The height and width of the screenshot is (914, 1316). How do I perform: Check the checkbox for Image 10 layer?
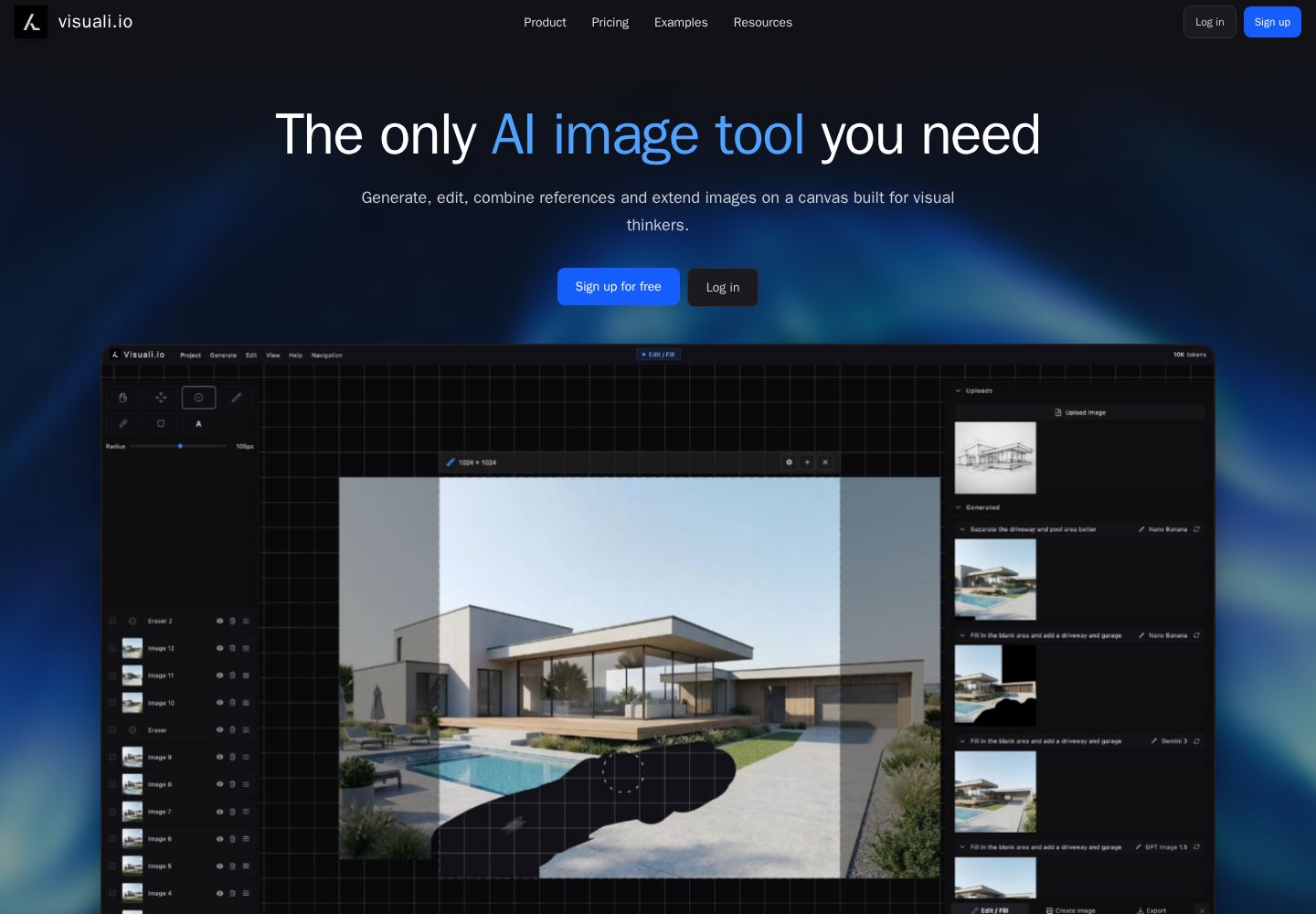(x=112, y=703)
